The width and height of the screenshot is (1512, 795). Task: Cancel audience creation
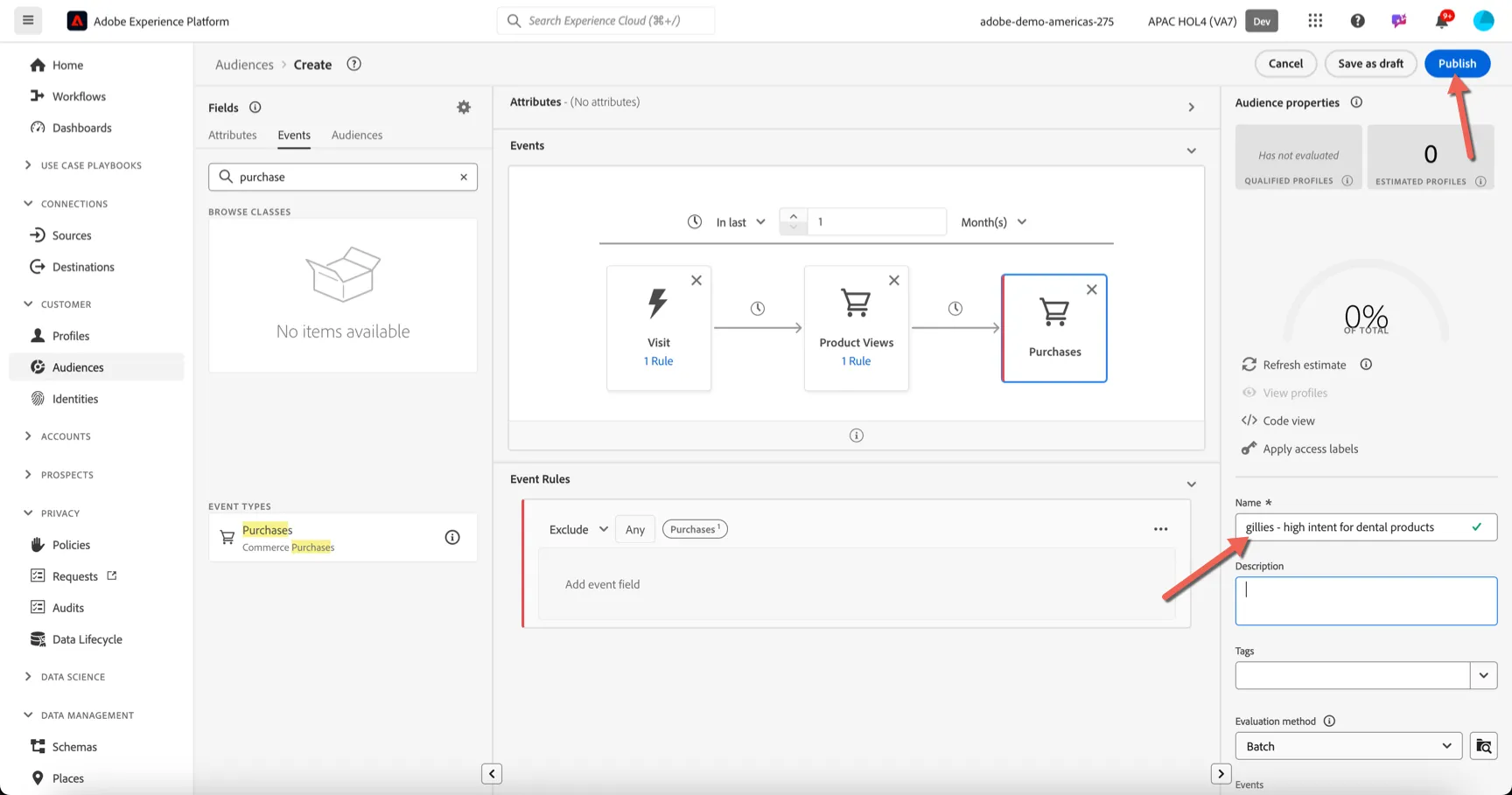click(x=1285, y=63)
